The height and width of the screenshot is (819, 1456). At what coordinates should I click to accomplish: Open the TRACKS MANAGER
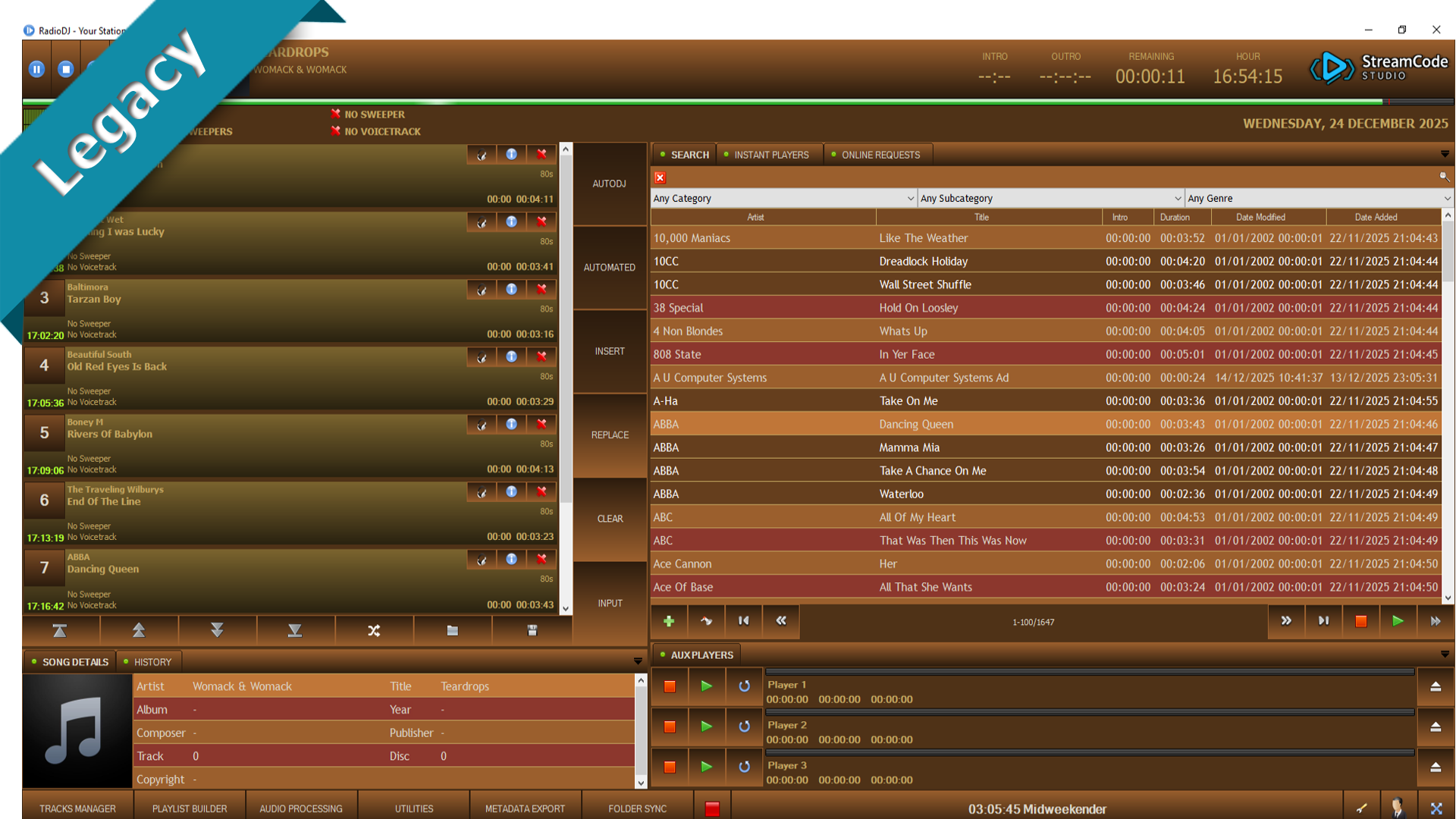[77, 808]
